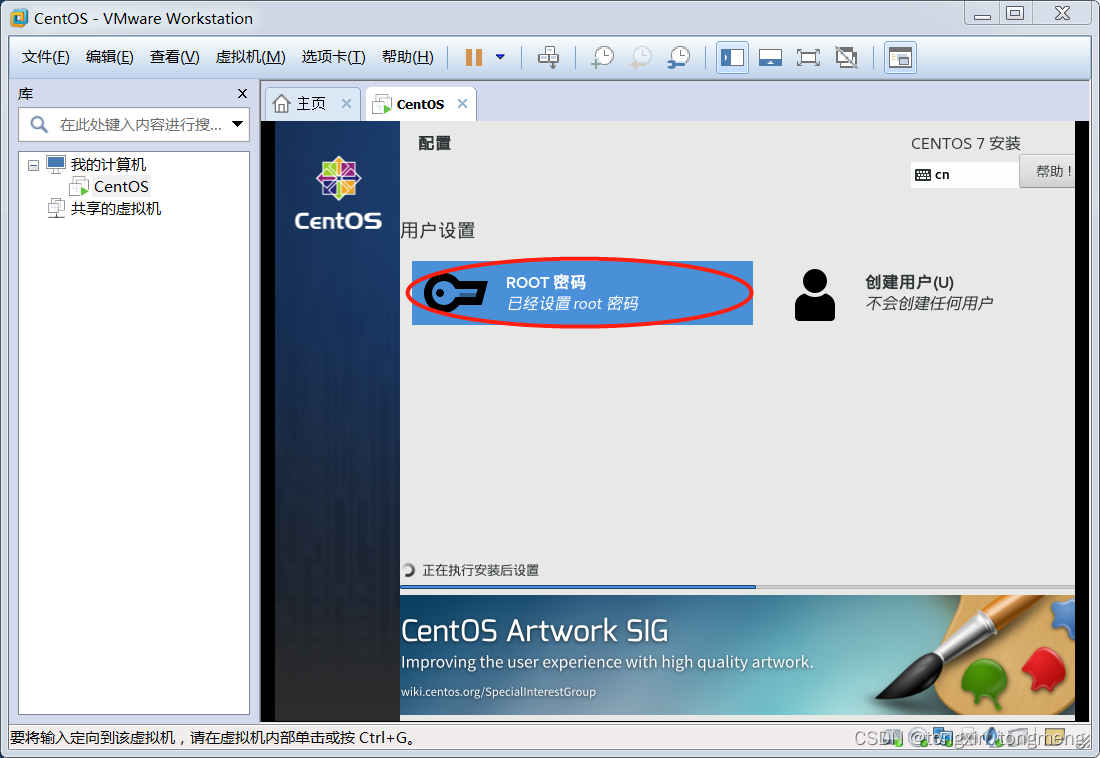Click the cn keyboard layout indicator
Viewport: 1100px width, 758px height.
coord(965,175)
